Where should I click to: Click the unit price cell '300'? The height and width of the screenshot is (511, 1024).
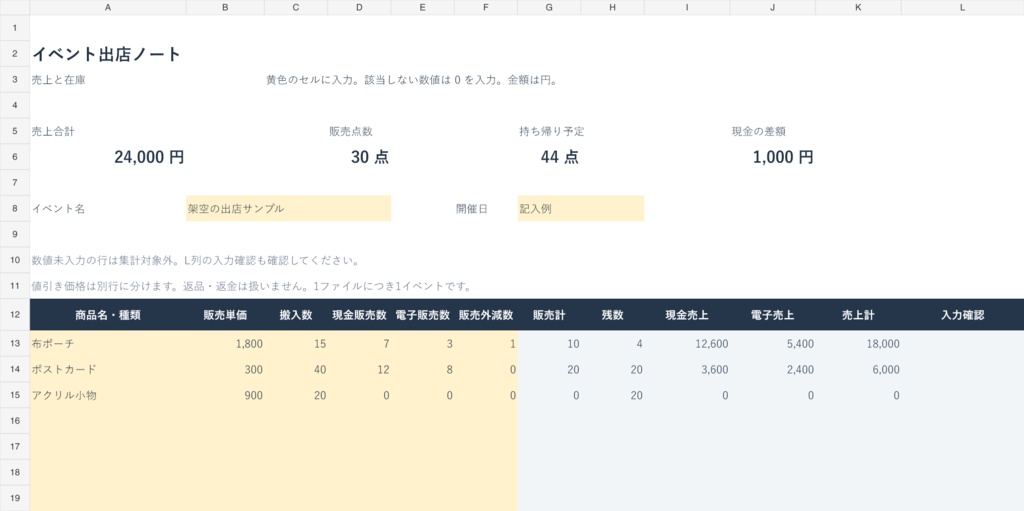point(225,369)
